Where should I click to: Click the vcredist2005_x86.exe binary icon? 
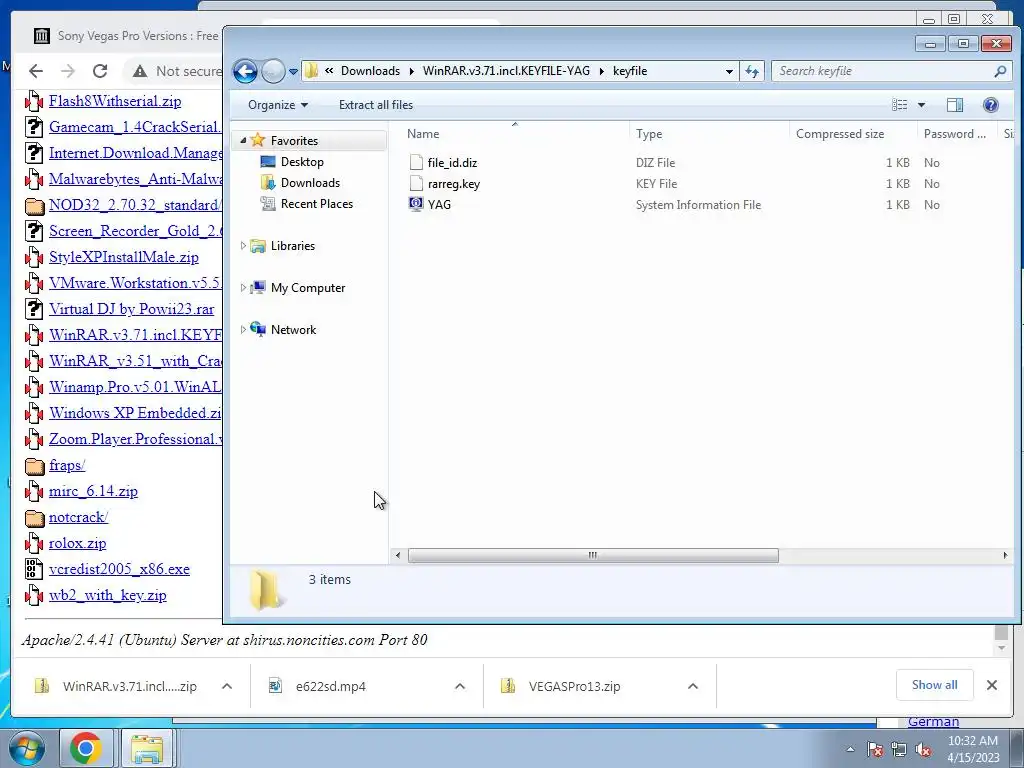(x=34, y=569)
